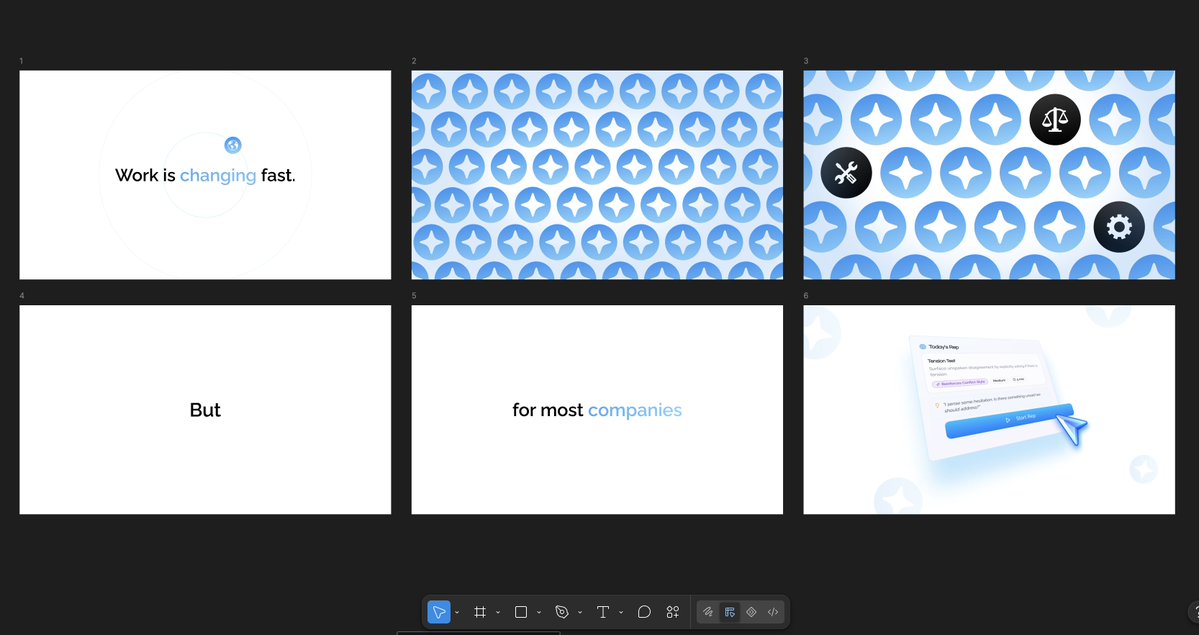Select the Frame tool
The width and height of the screenshot is (1199, 635).
480,612
